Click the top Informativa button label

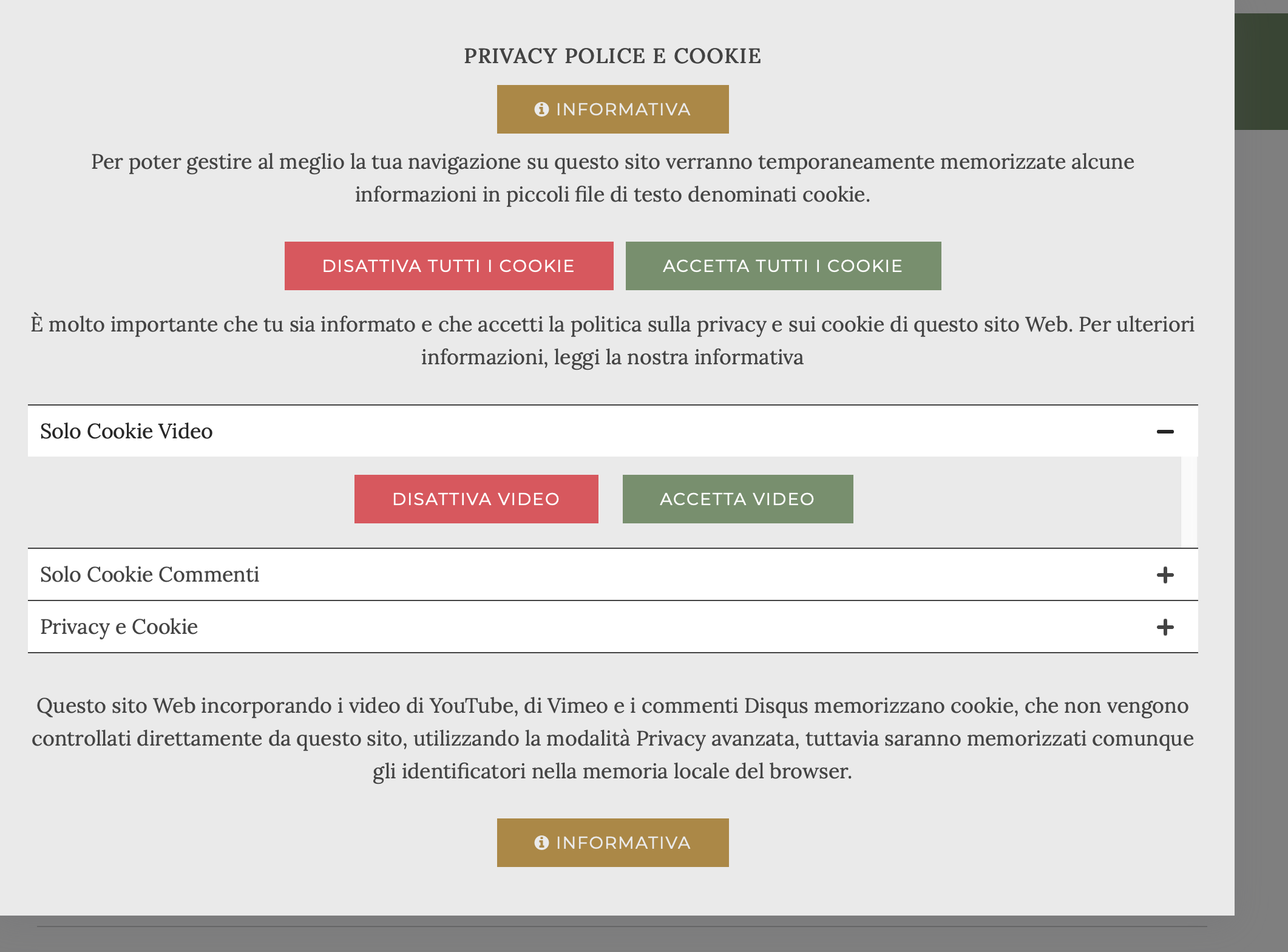(623, 109)
